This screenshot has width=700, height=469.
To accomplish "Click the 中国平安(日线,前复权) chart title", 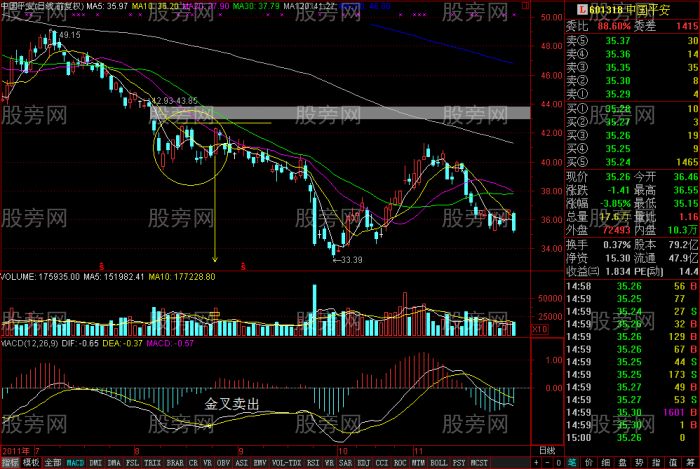I will pyautogui.click(x=42, y=6).
